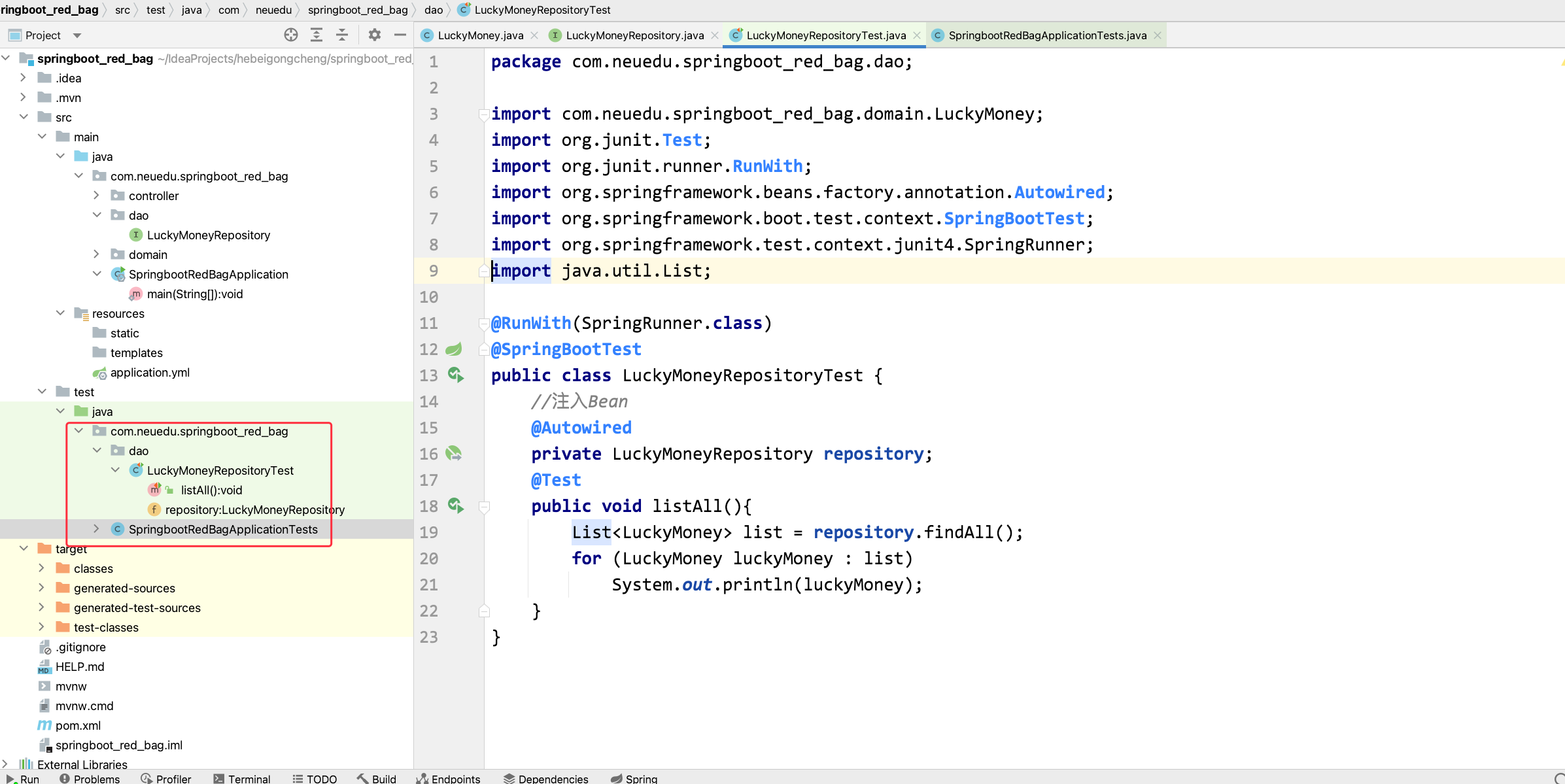Expand SpringbootRedBagApplicationTests node
This screenshot has height=784, width=1565.
click(97, 529)
